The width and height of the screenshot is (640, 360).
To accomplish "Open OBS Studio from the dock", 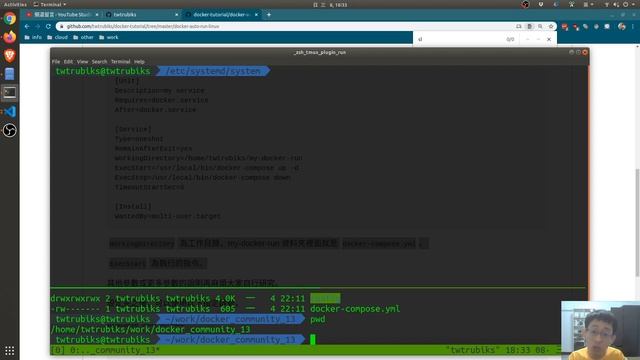I will pos(9,130).
